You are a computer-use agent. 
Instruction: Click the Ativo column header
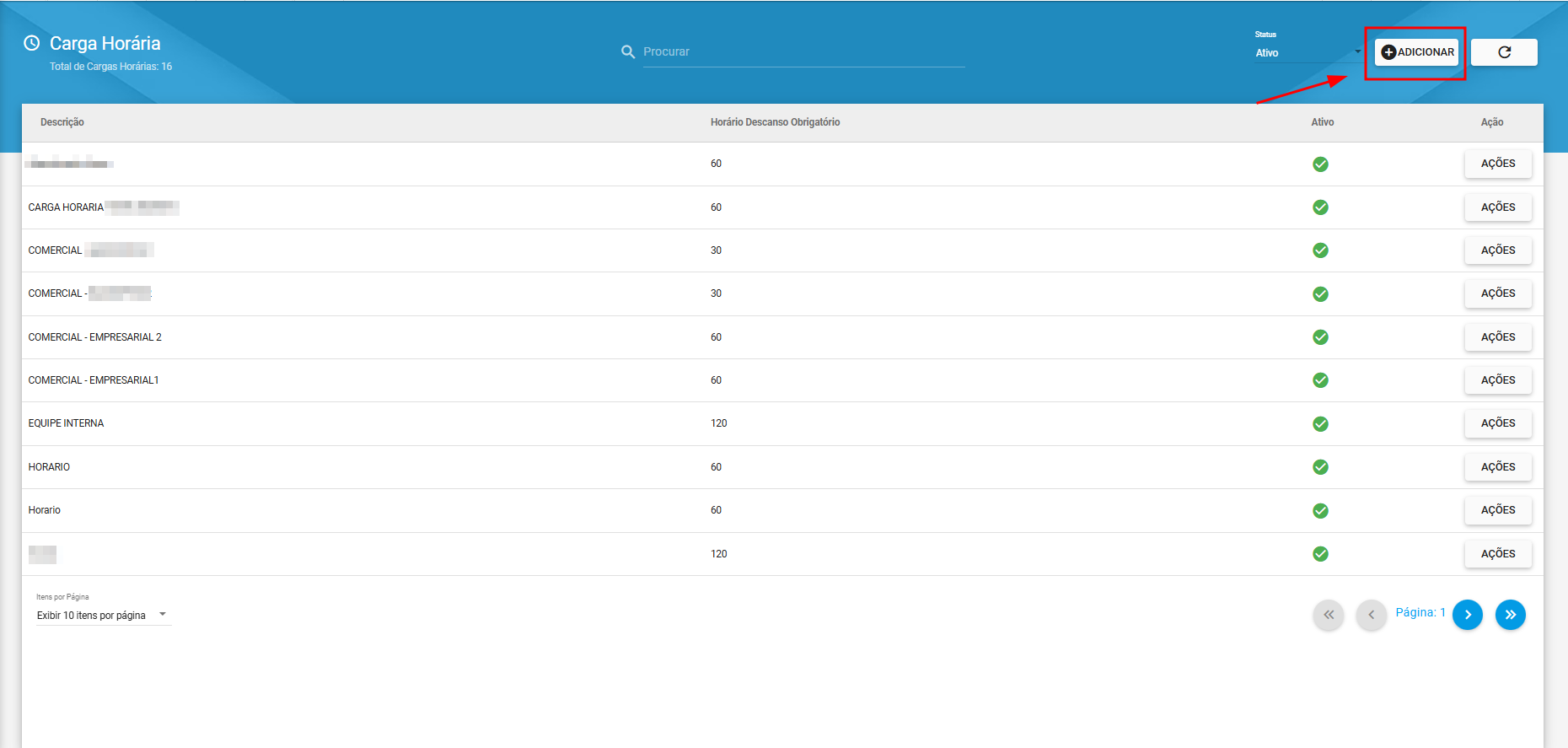point(1322,122)
